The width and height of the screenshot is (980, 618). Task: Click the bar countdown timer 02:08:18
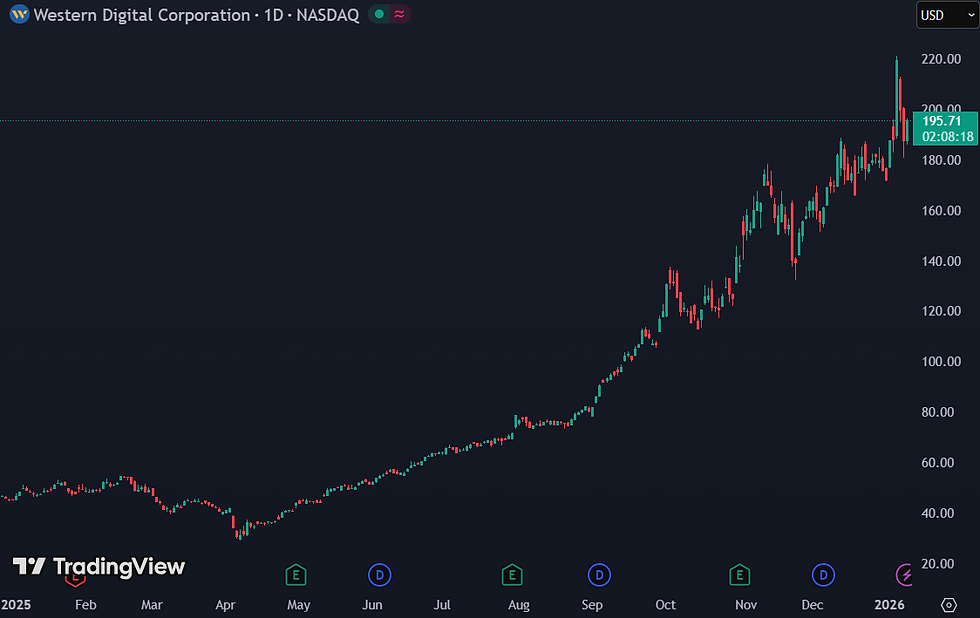click(948, 136)
